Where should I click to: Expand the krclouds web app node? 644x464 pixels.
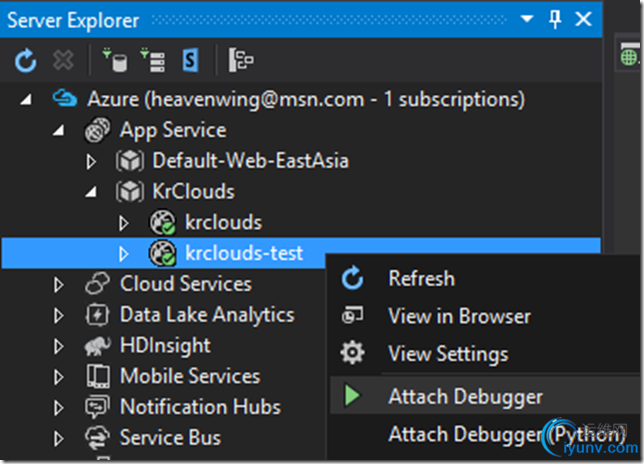(x=123, y=223)
